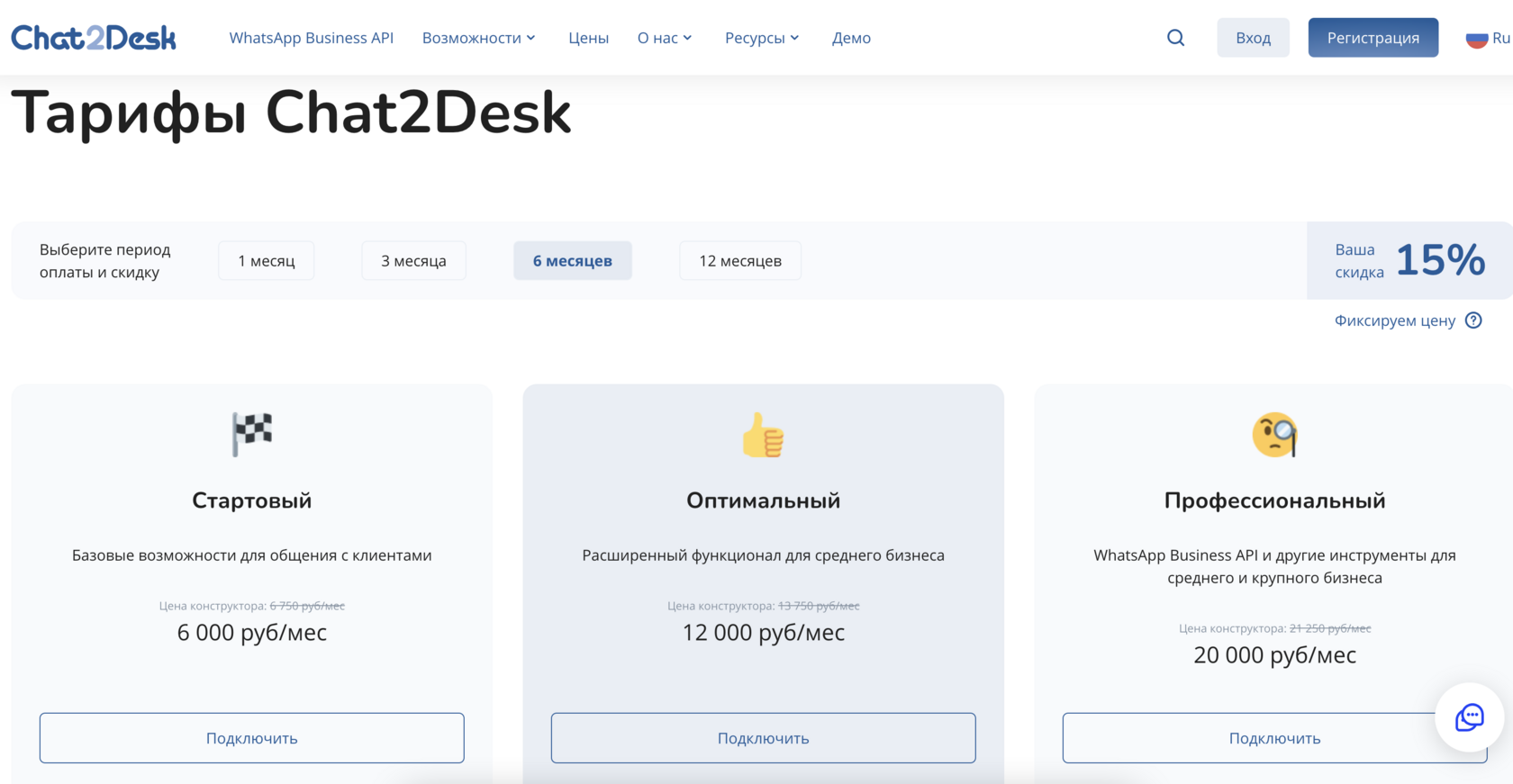Click Подключить for the Профессиональный plan

[1274, 738]
